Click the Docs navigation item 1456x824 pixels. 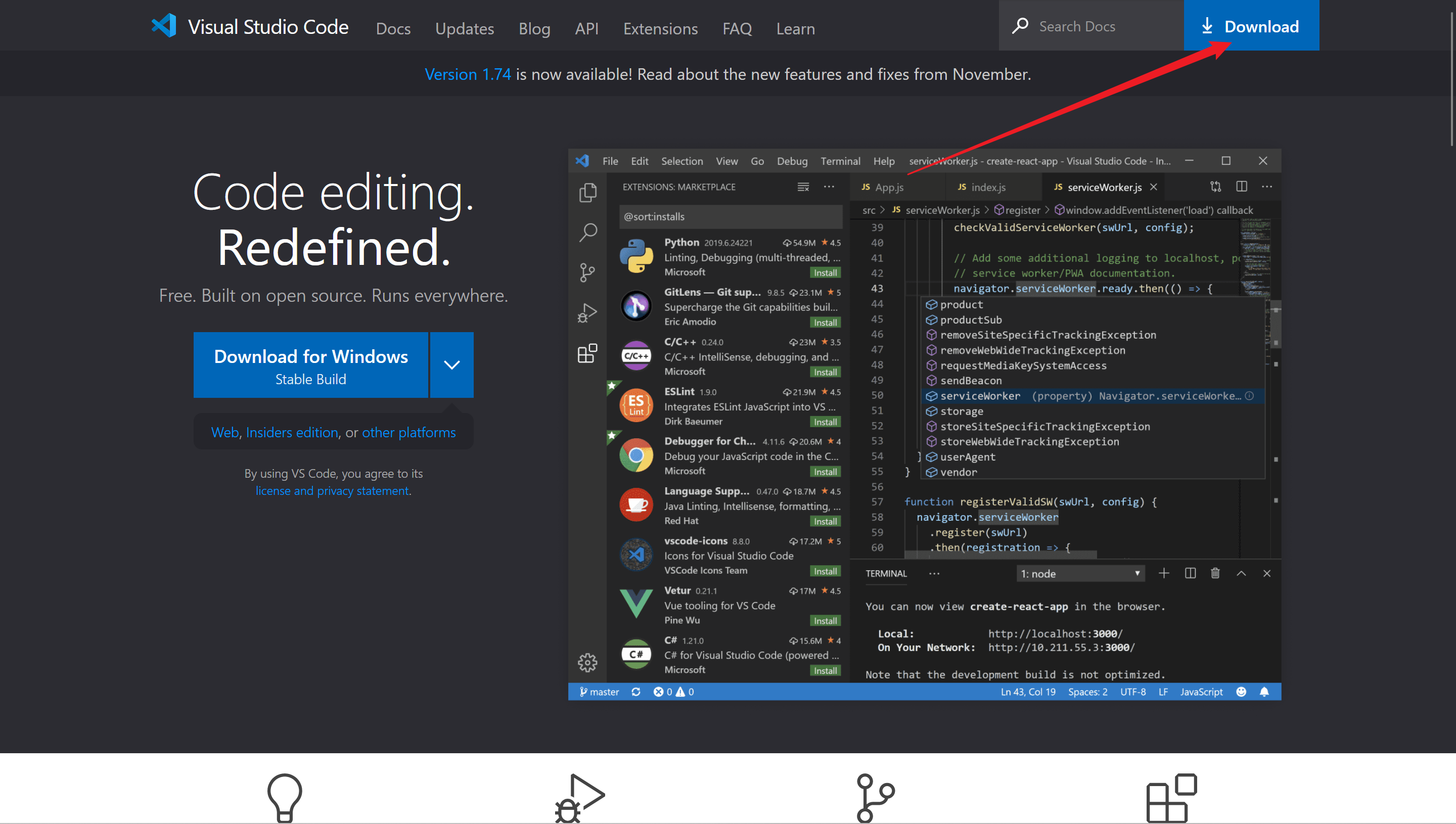click(393, 28)
